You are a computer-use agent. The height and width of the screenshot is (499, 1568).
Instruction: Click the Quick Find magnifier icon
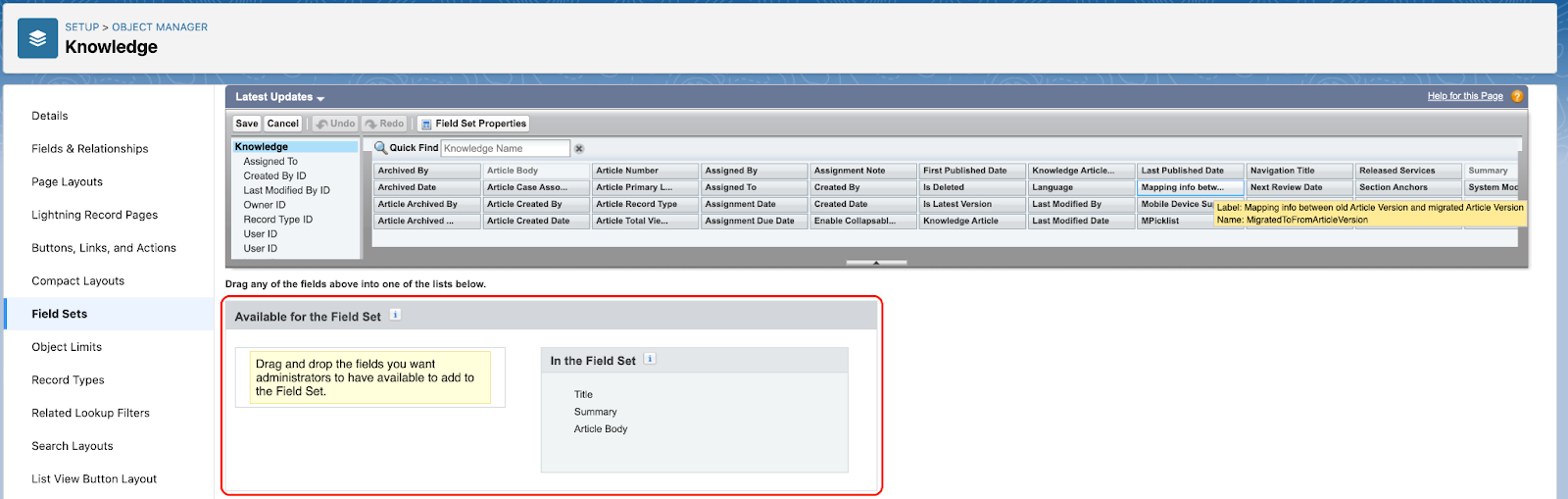(381, 148)
